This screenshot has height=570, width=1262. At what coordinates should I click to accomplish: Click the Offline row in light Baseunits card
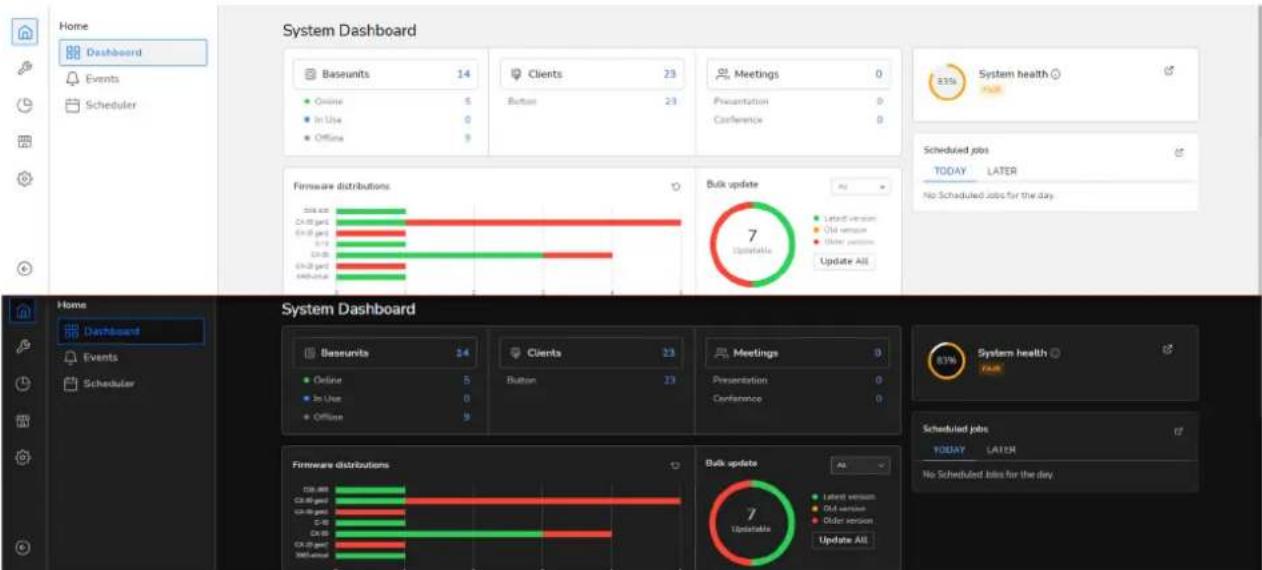(x=385, y=138)
